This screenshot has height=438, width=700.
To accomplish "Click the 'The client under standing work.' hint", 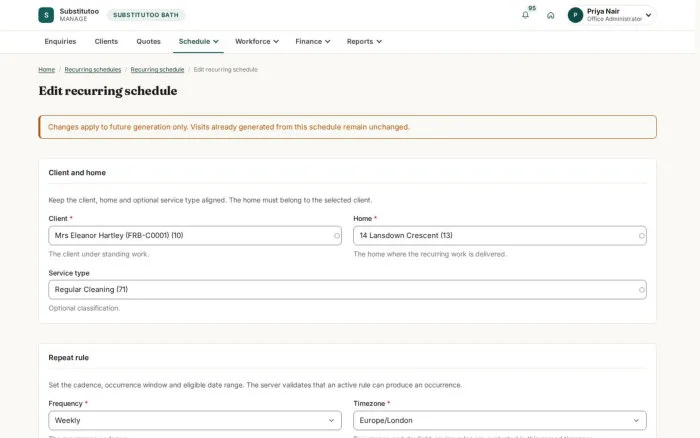I will pyautogui.click(x=99, y=254).
